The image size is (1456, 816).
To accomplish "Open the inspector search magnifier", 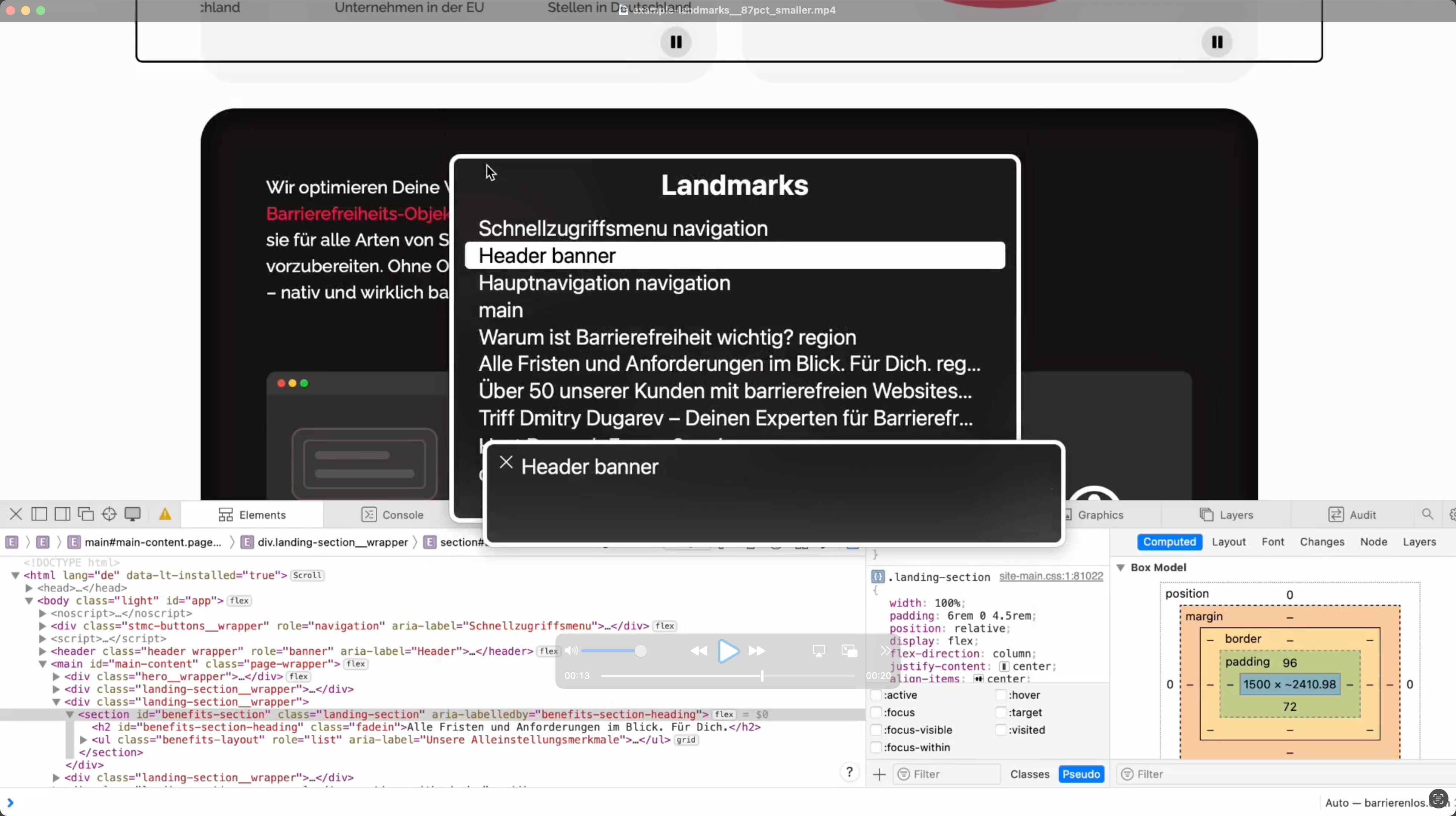I will coord(1427,514).
